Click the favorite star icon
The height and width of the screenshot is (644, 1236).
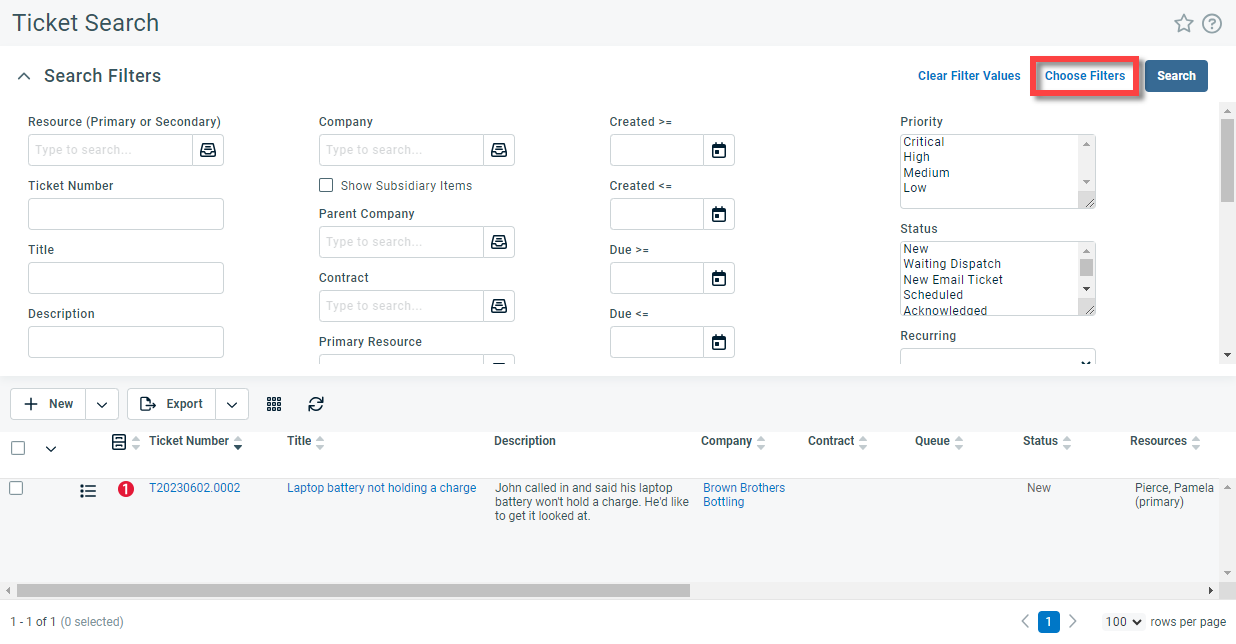pyautogui.click(x=1184, y=23)
